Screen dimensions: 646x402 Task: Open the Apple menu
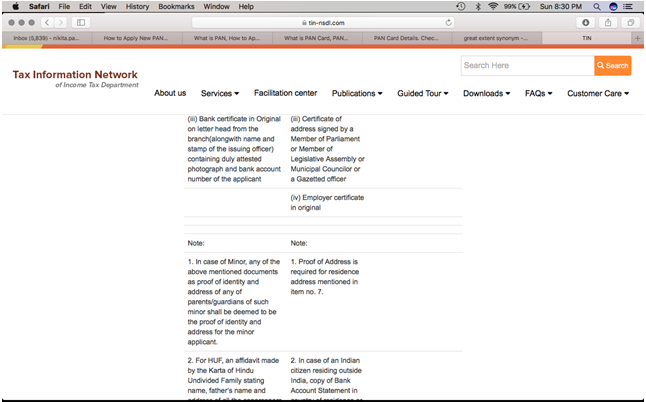[16, 6]
